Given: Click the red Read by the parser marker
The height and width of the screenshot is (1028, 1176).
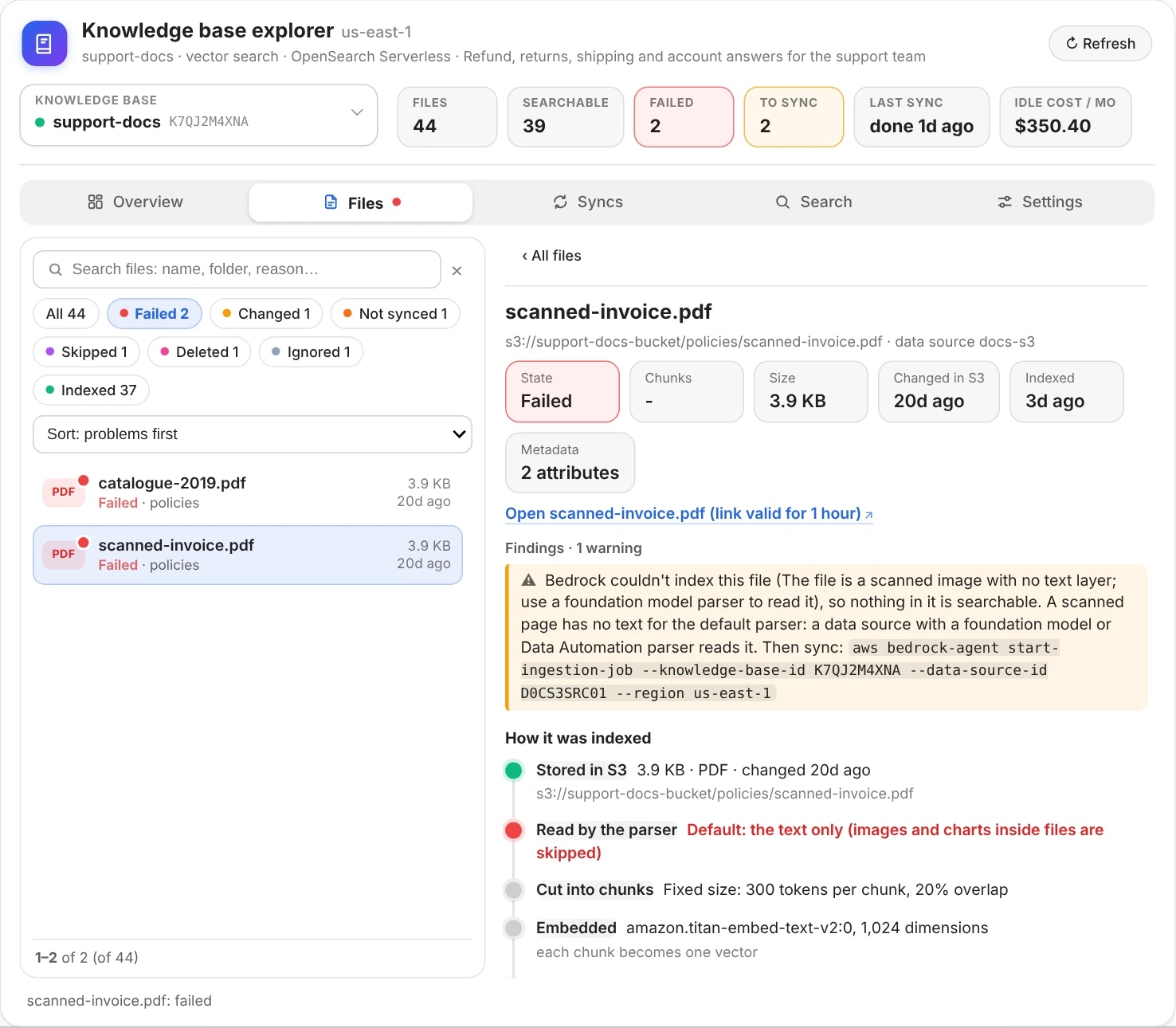Looking at the screenshot, I should [x=514, y=830].
